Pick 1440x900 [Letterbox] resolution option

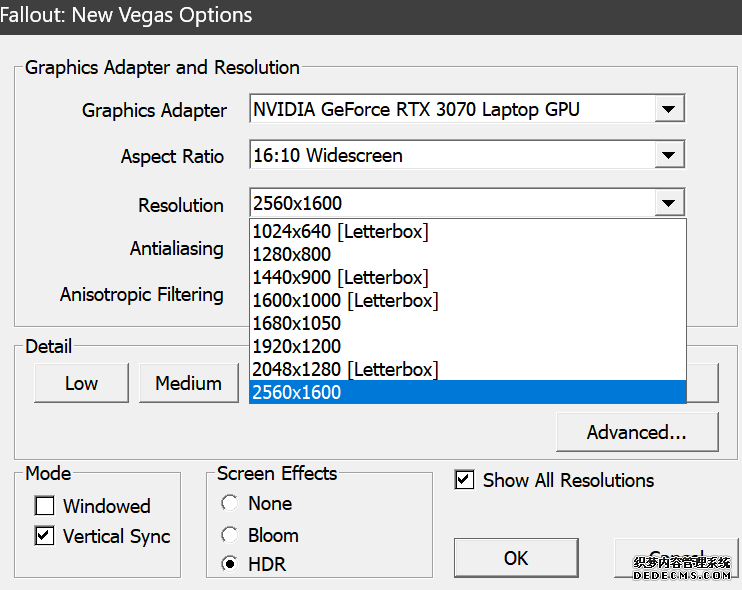tap(340, 277)
